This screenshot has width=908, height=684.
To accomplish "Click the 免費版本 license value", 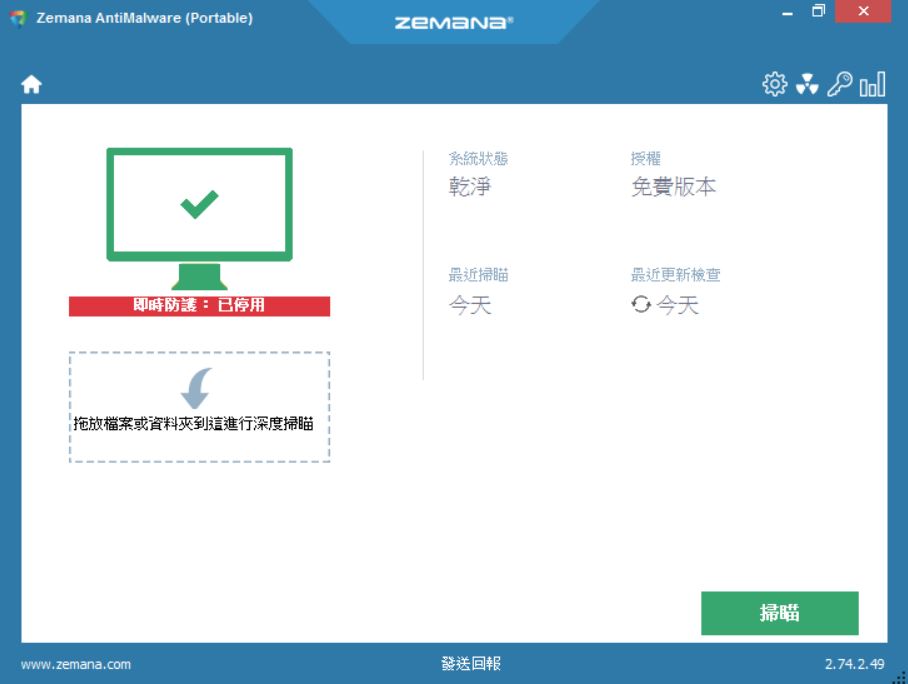I will click(673, 186).
